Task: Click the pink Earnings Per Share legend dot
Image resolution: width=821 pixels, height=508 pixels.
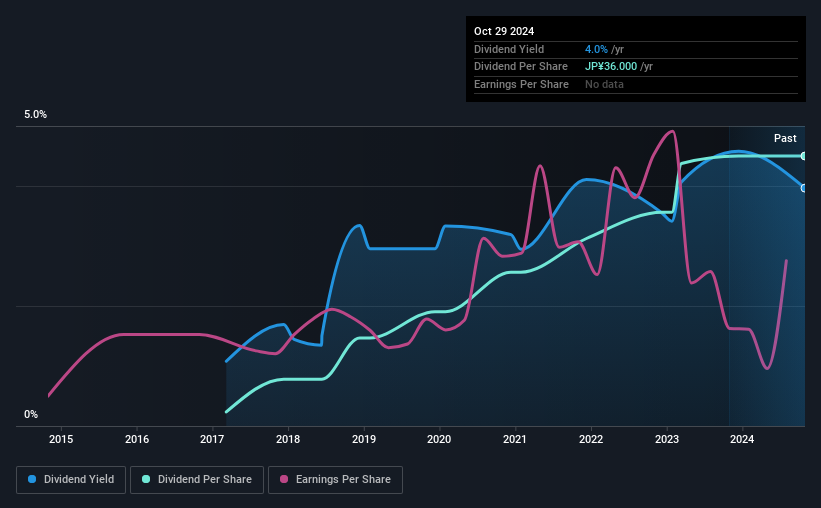Action: click(284, 479)
